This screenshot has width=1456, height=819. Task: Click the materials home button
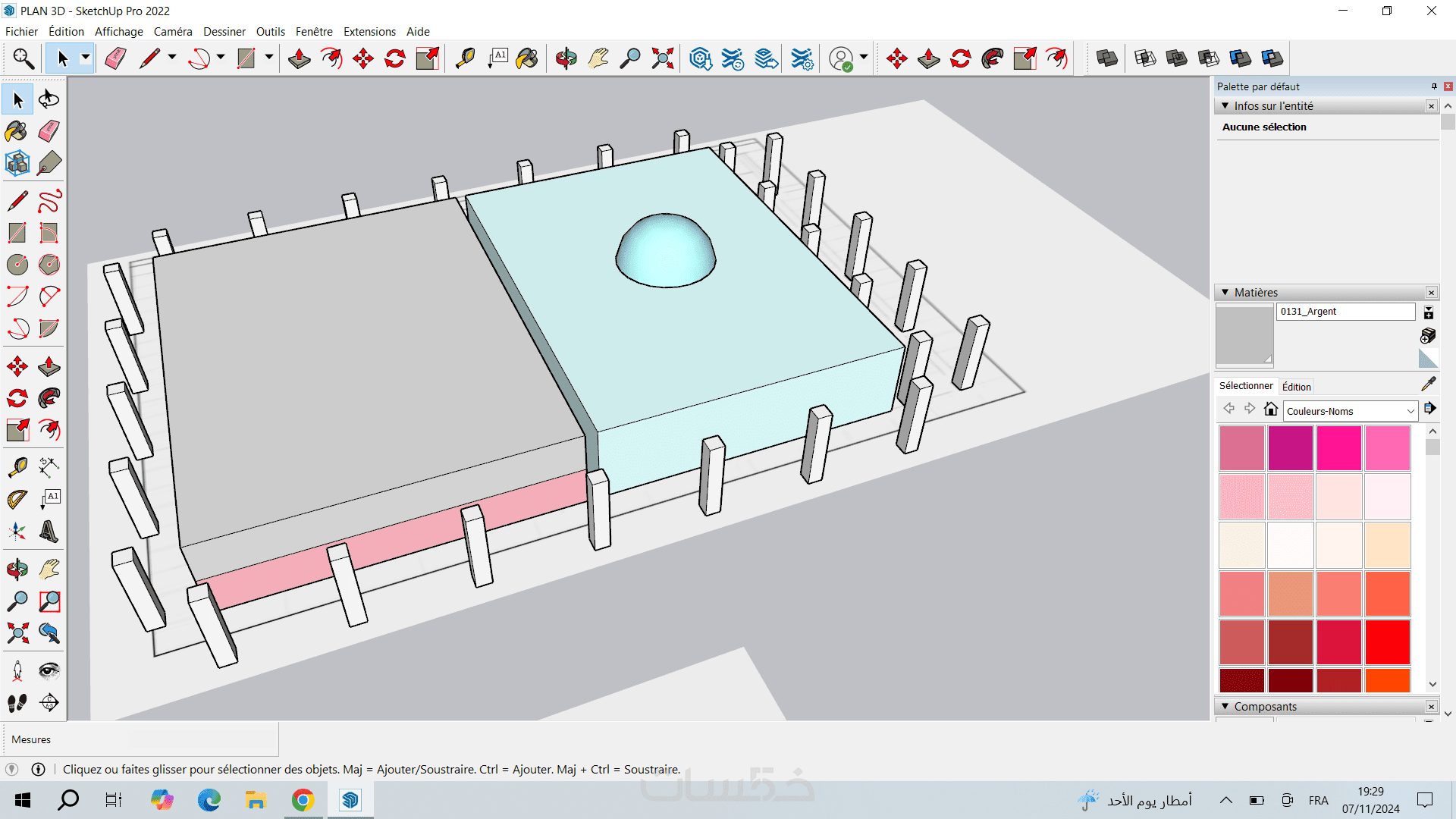(x=1271, y=409)
